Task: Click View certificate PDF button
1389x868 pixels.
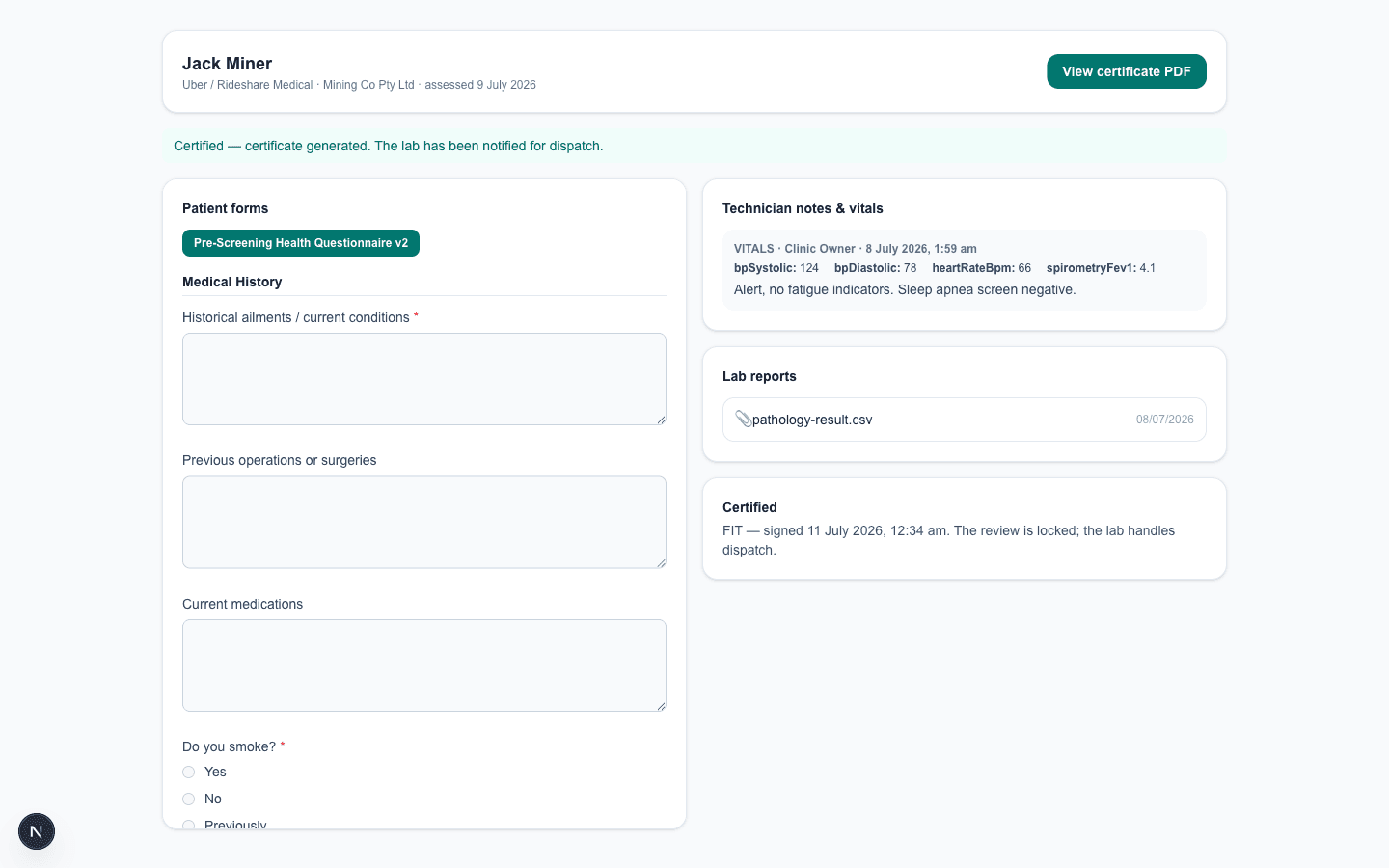Action: coord(1127,71)
